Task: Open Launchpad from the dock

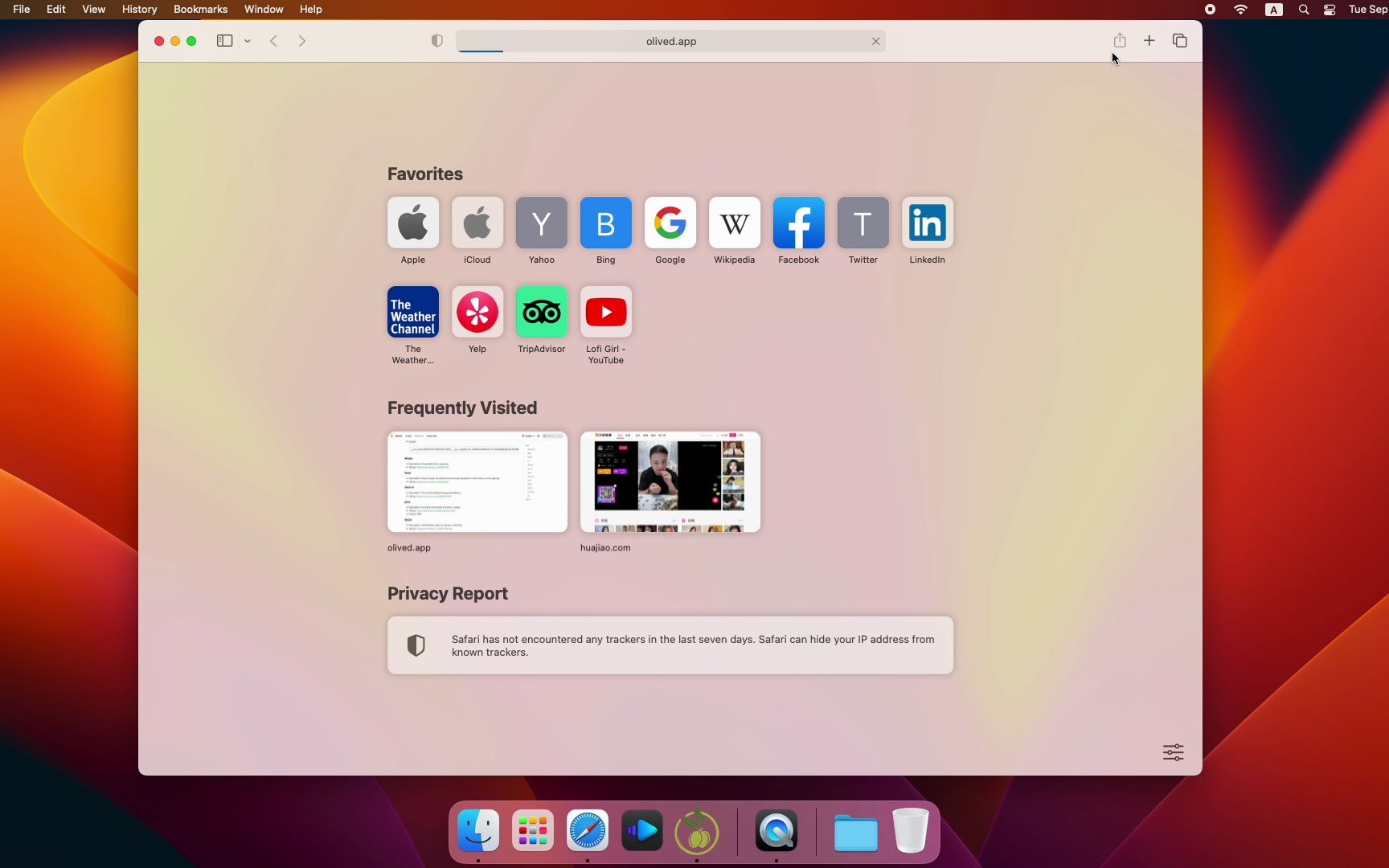Action: 533,831
